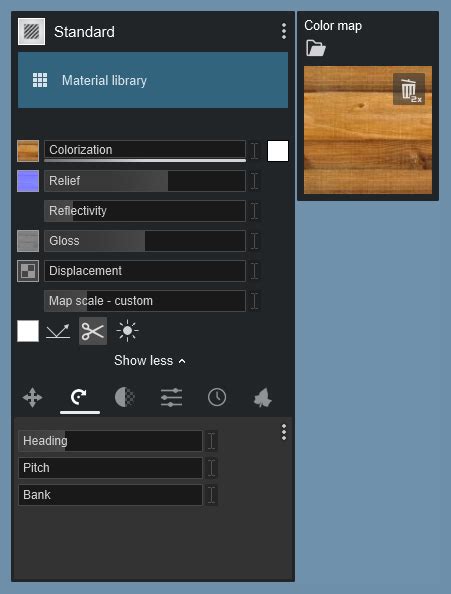Adjust the Bank slider
Screen dimensions: 451x594
[110, 495]
